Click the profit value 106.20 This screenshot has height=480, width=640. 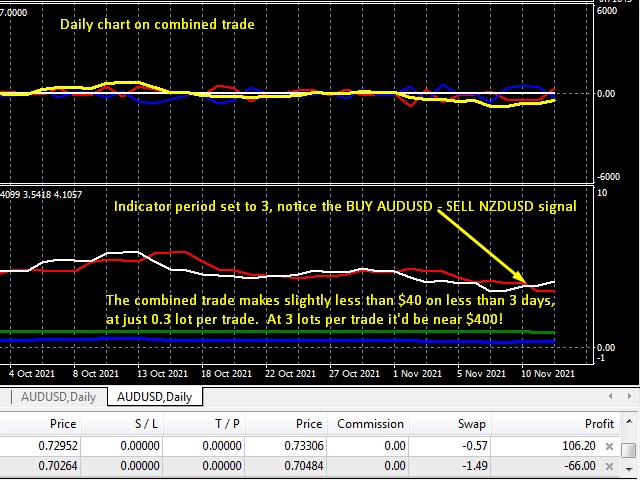click(x=579, y=446)
